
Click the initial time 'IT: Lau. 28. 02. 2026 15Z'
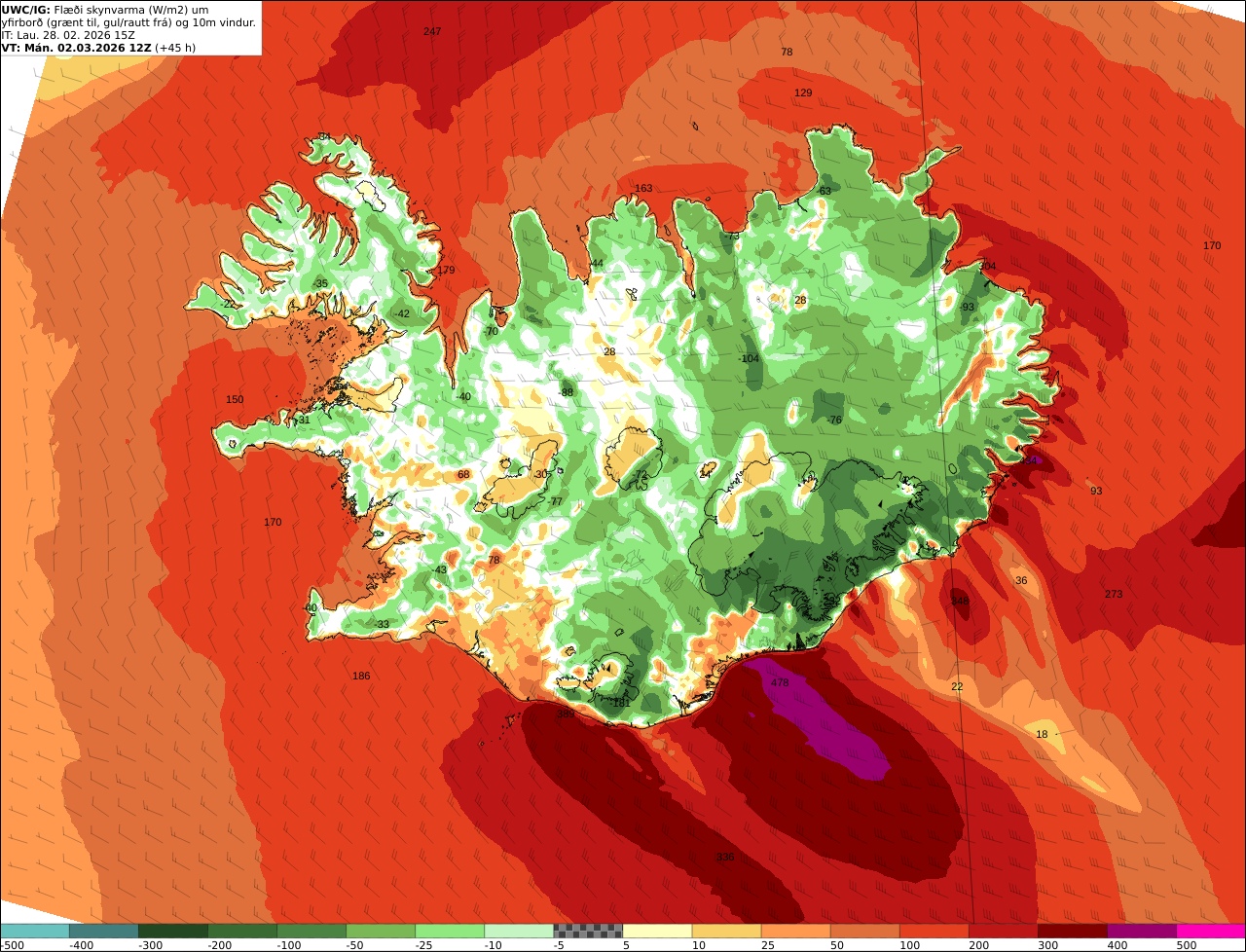pos(68,35)
